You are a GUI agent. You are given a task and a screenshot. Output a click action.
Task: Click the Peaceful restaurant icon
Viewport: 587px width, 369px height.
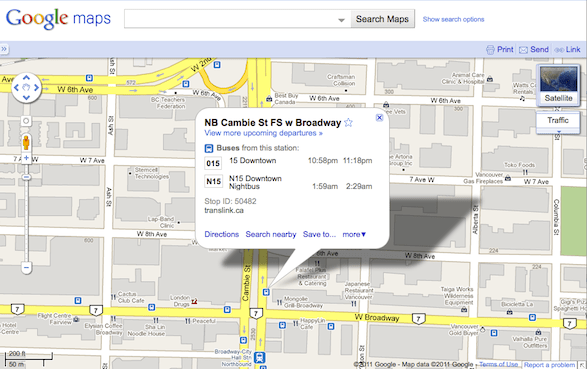[188, 321]
